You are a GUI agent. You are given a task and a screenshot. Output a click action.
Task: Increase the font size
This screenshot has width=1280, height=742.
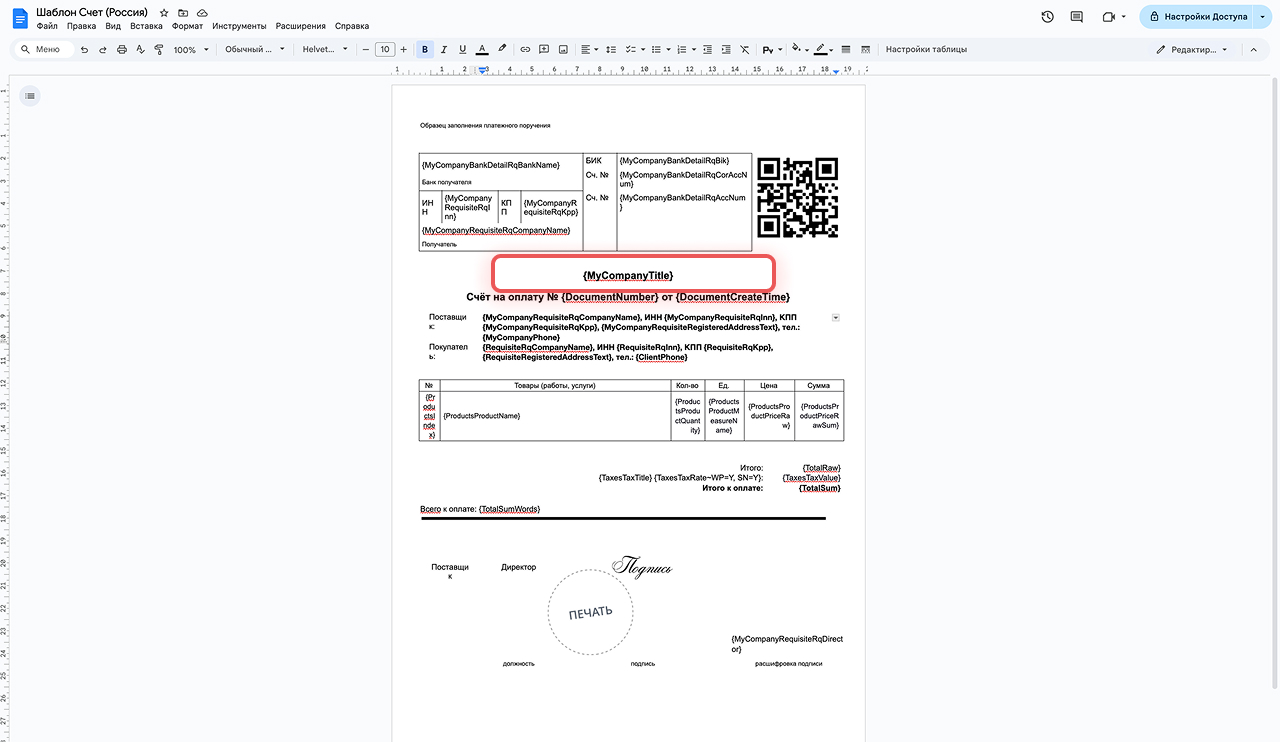pos(404,49)
